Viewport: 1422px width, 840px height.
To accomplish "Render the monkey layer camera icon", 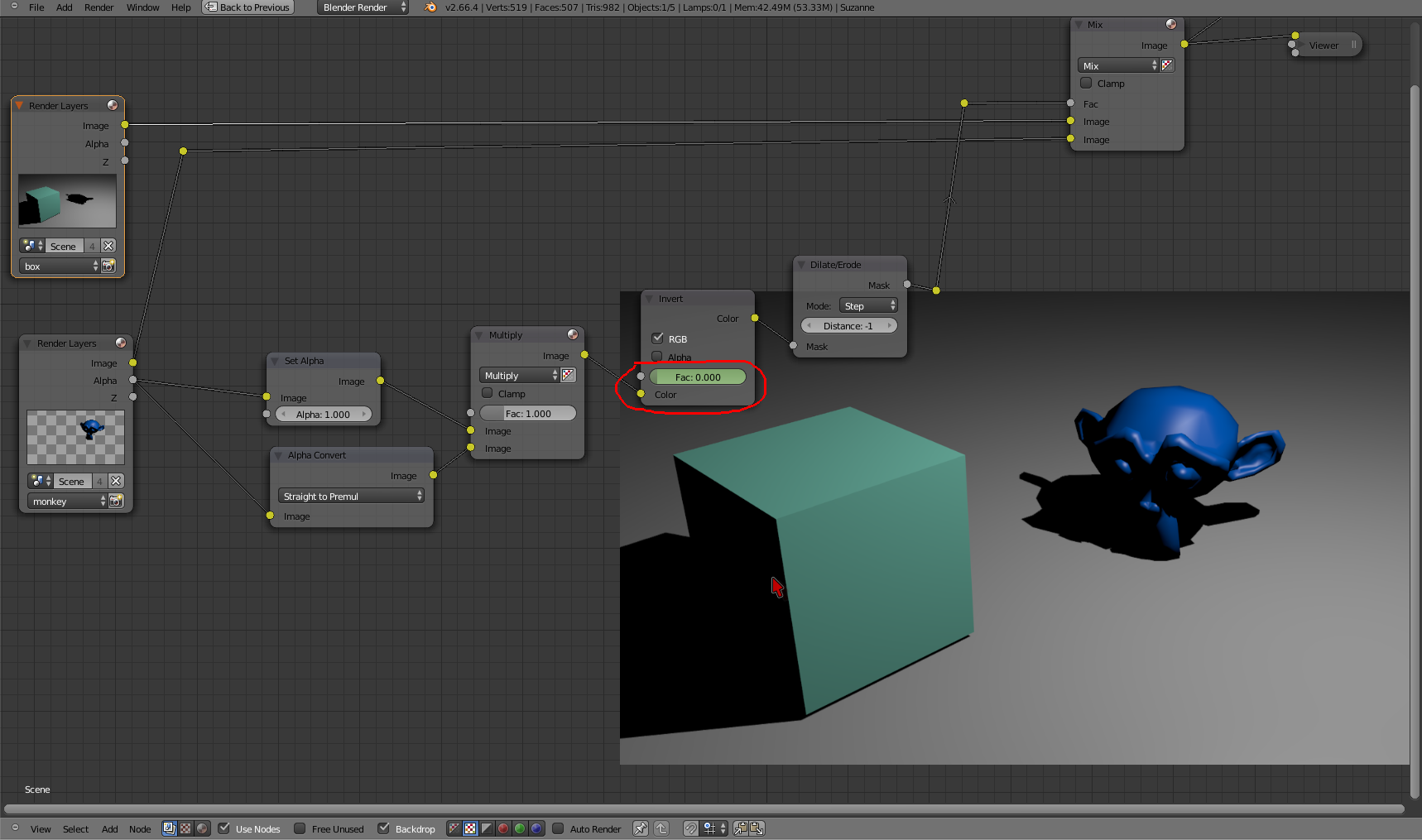I will click(116, 501).
